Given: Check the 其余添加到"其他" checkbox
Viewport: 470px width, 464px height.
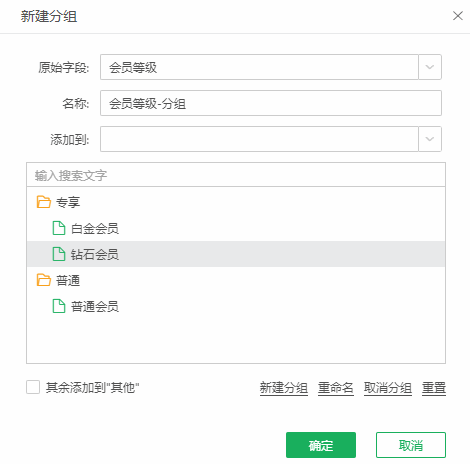Looking at the screenshot, I should 33,387.
